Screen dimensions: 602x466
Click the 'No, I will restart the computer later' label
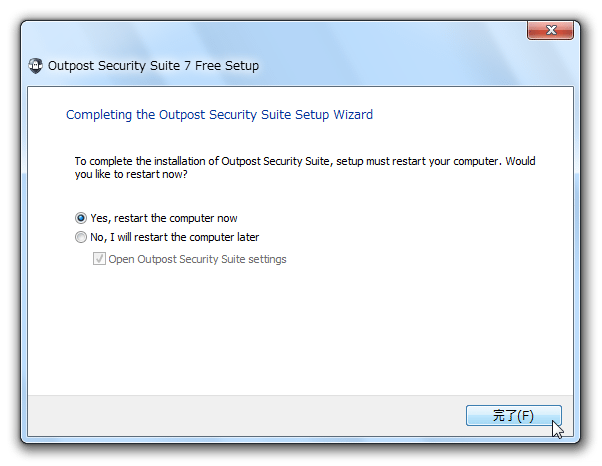click(x=175, y=237)
